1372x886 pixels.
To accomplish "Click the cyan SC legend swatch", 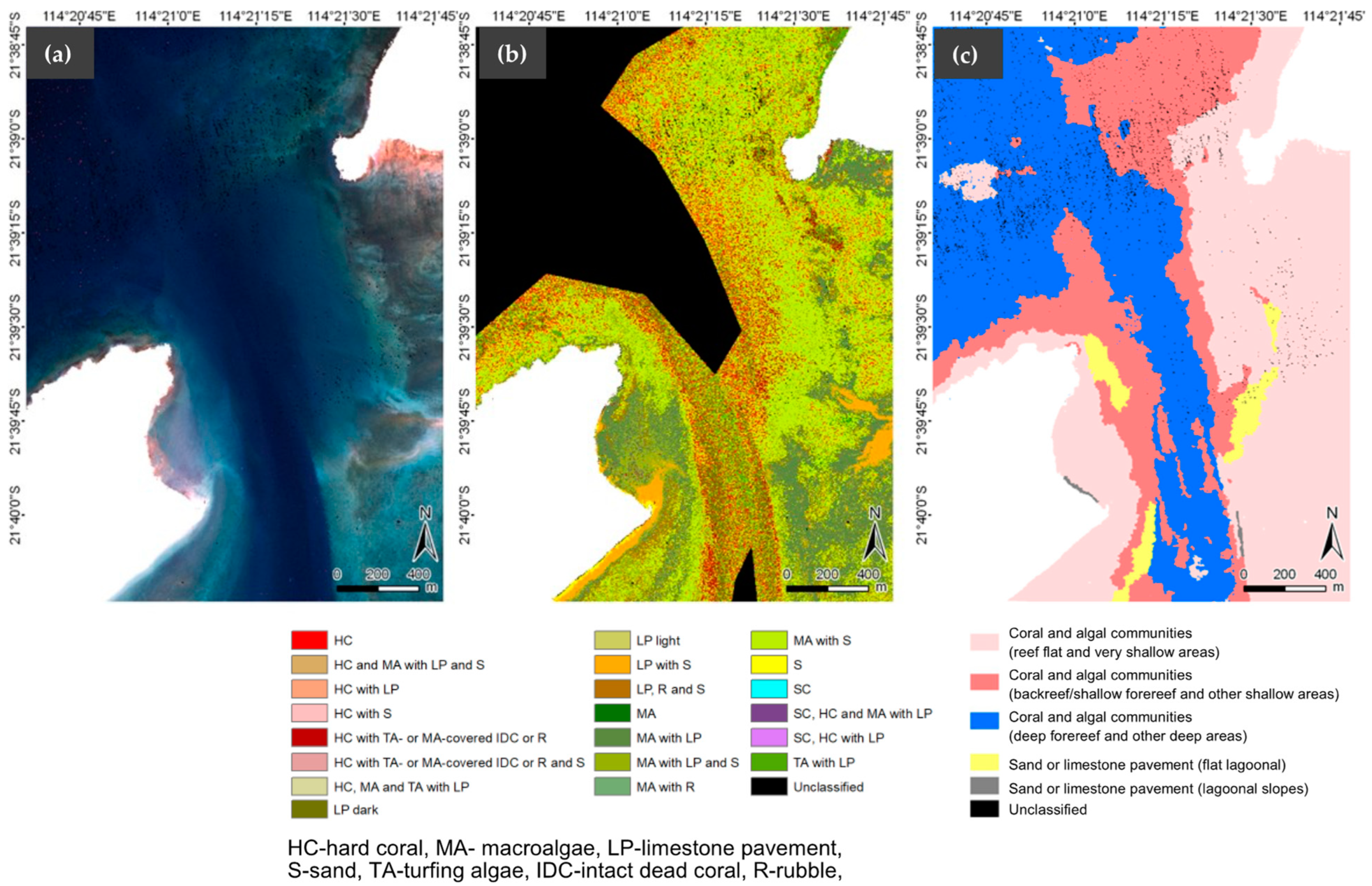I will point(769,689).
